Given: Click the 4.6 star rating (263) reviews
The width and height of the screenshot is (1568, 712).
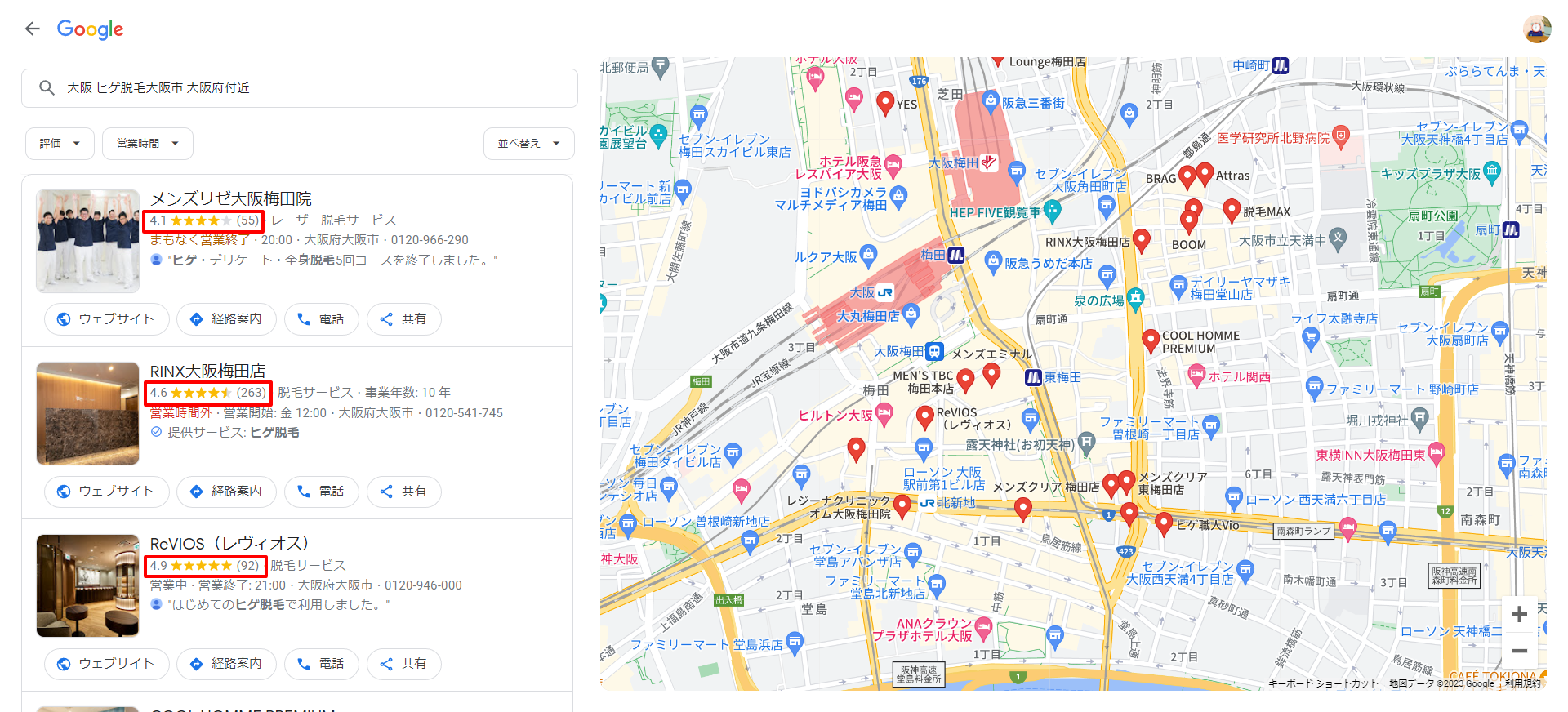Looking at the screenshot, I should tap(208, 393).
